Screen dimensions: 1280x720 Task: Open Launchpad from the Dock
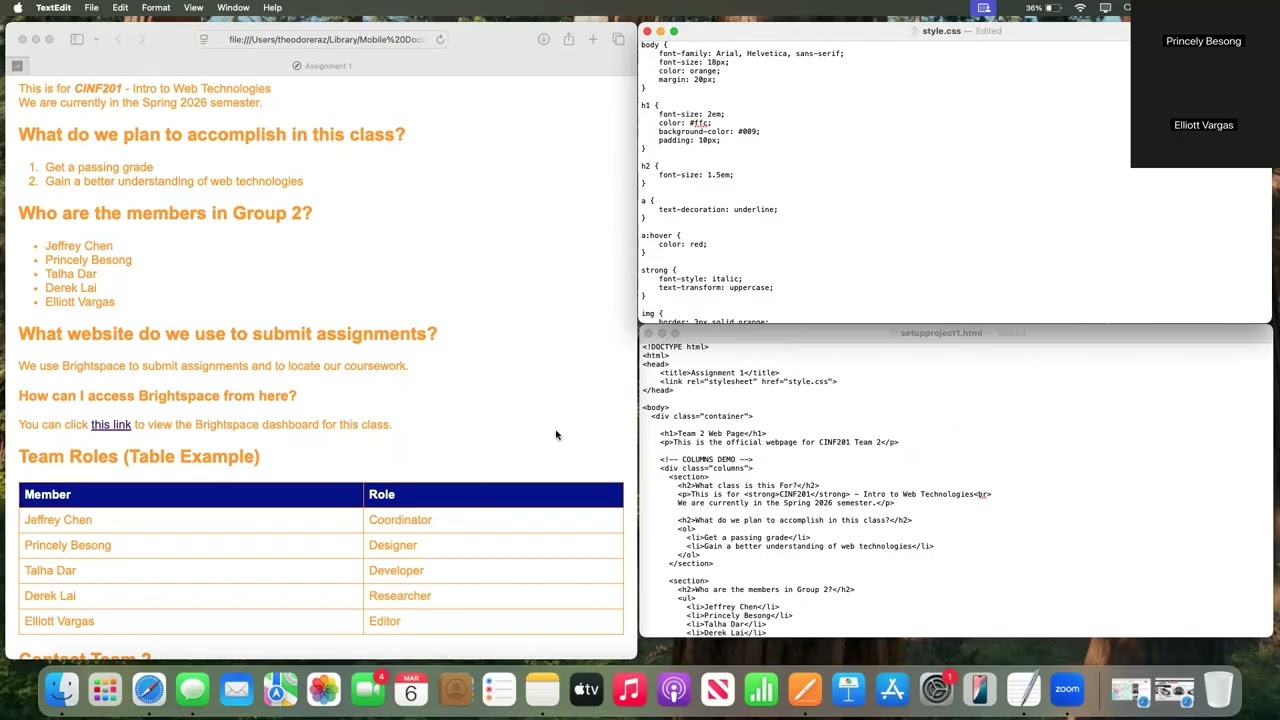coord(105,689)
